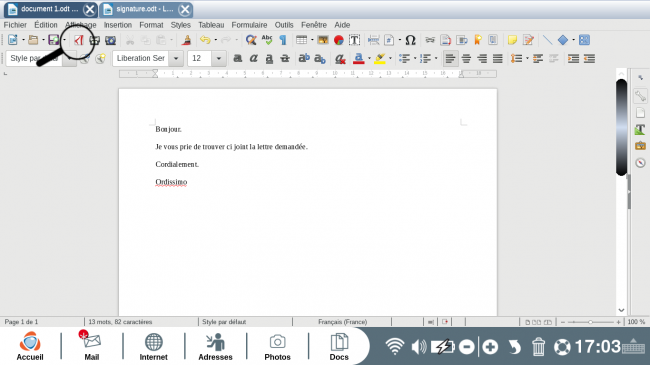Insert a special character with the Omega icon

410,40
